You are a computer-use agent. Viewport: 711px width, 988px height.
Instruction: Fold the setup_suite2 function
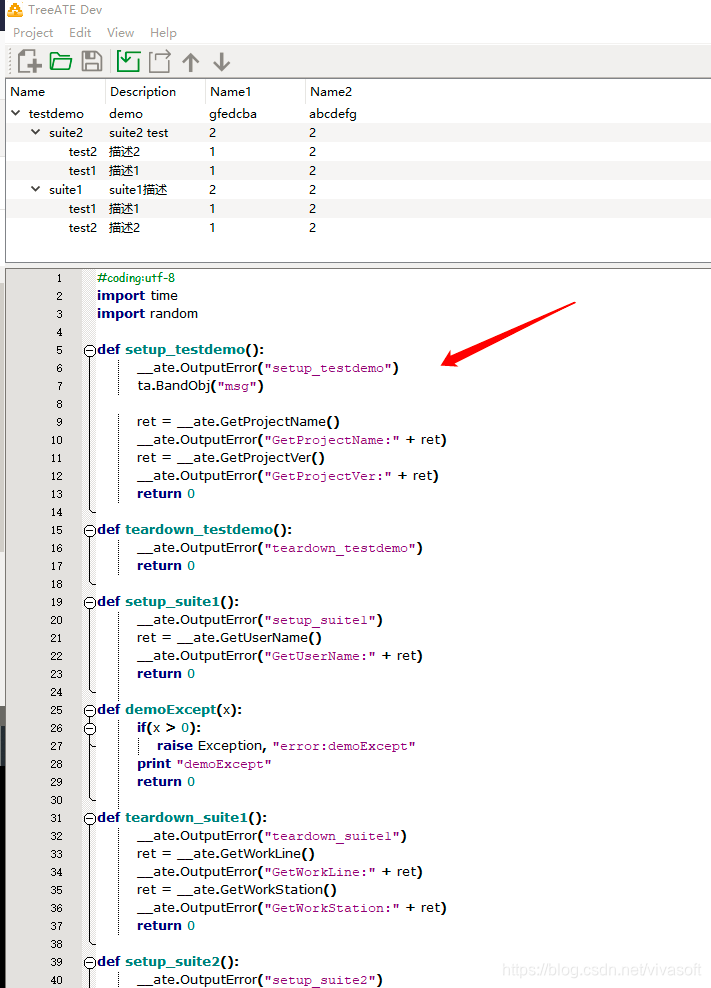pyautogui.click(x=90, y=963)
